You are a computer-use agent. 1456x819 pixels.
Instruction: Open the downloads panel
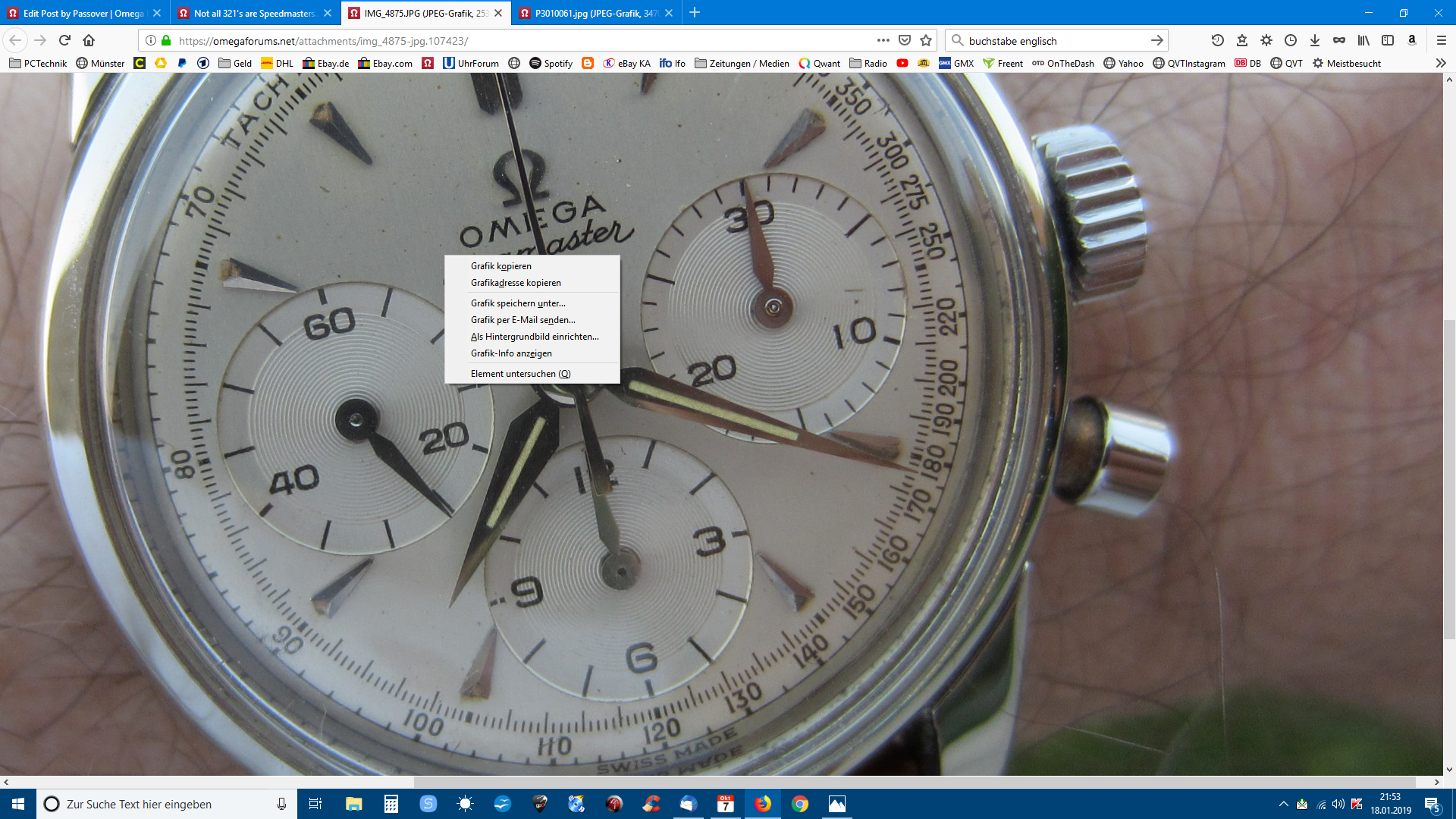coord(1315,40)
